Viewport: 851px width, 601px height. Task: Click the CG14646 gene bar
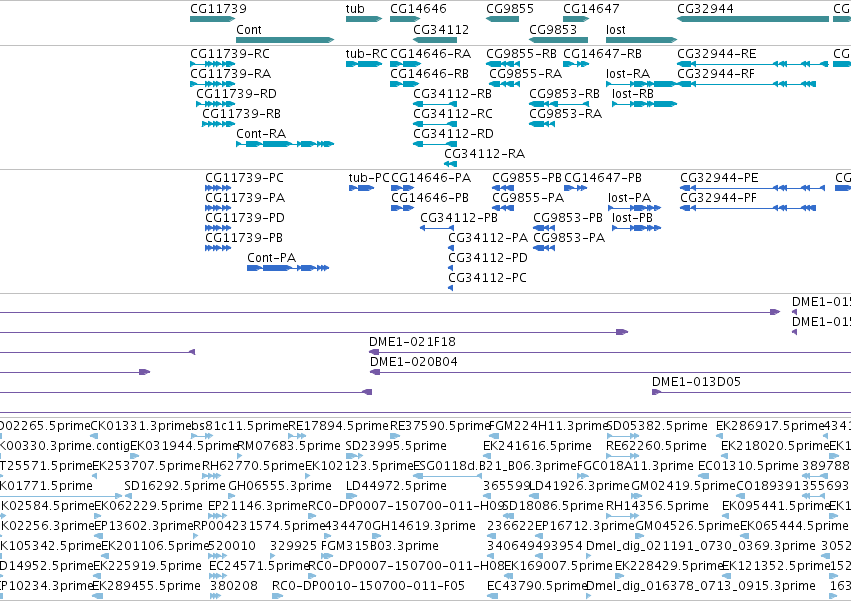[405, 19]
